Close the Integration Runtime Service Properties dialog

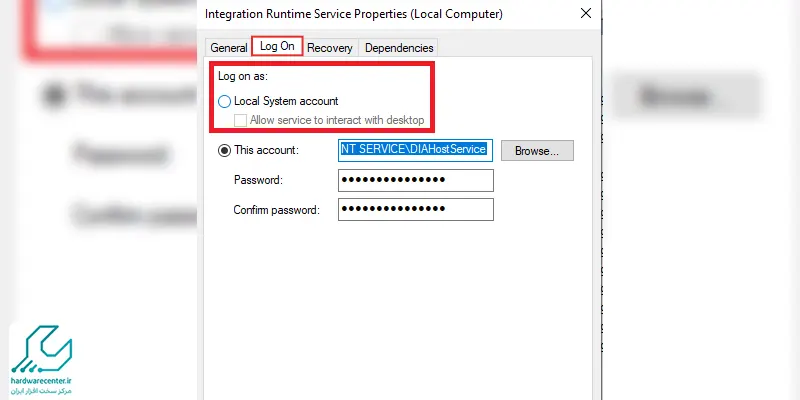point(586,13)
